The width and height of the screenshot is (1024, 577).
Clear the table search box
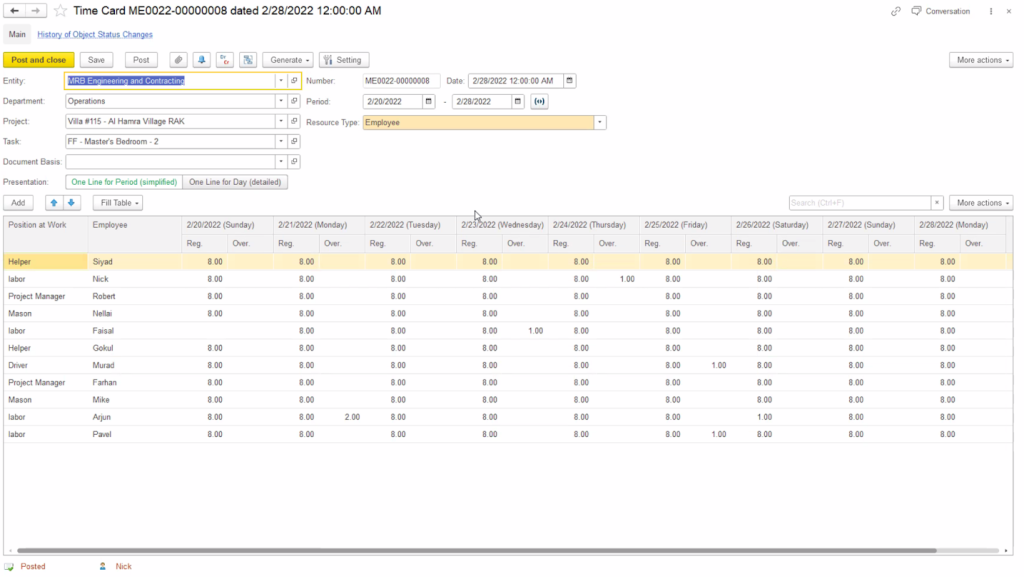[937, 203]
